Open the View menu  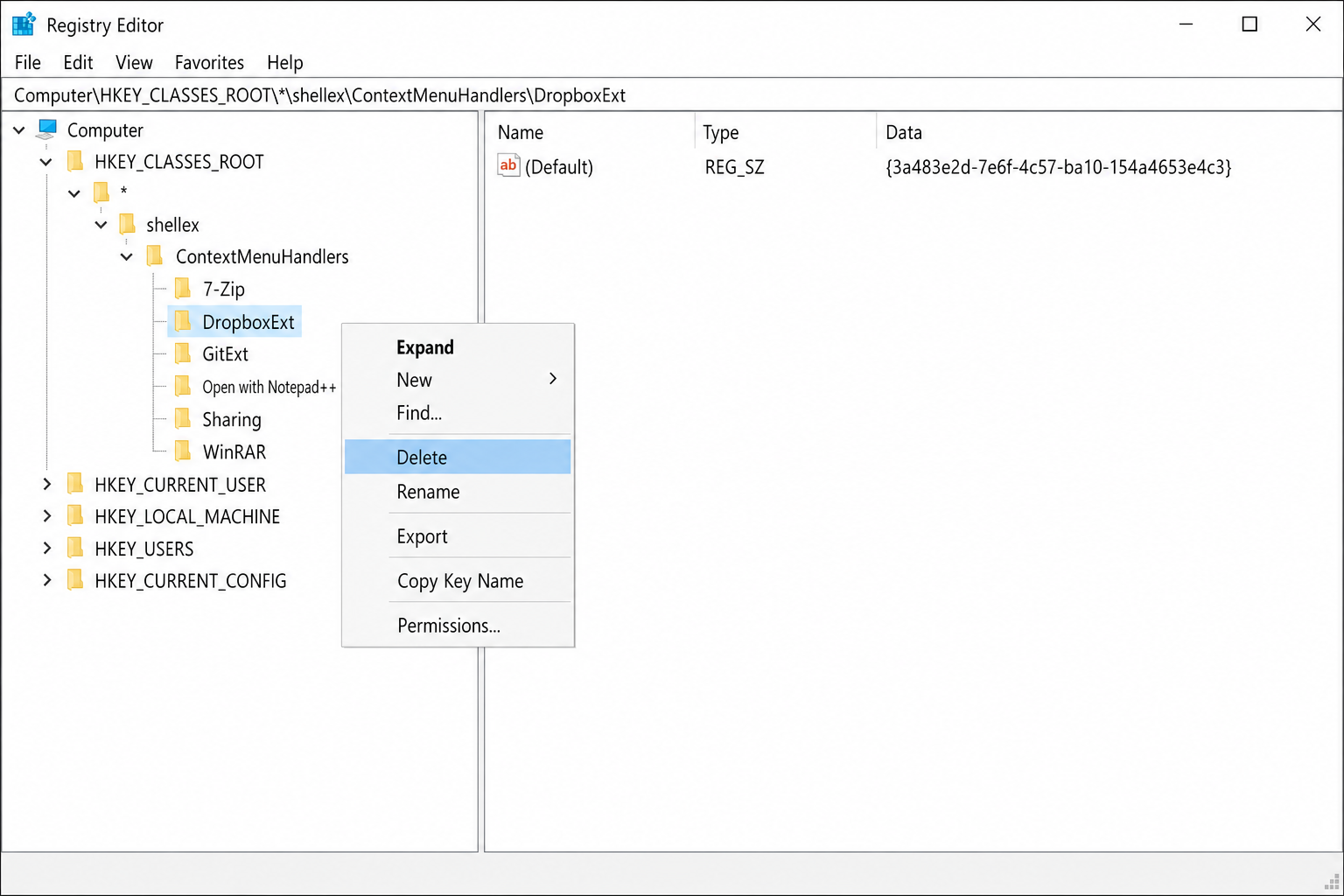134,62
